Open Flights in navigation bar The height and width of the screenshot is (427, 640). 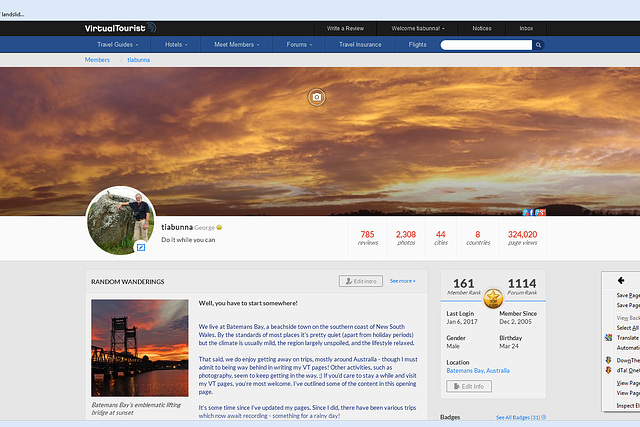(x=417, y=44)
